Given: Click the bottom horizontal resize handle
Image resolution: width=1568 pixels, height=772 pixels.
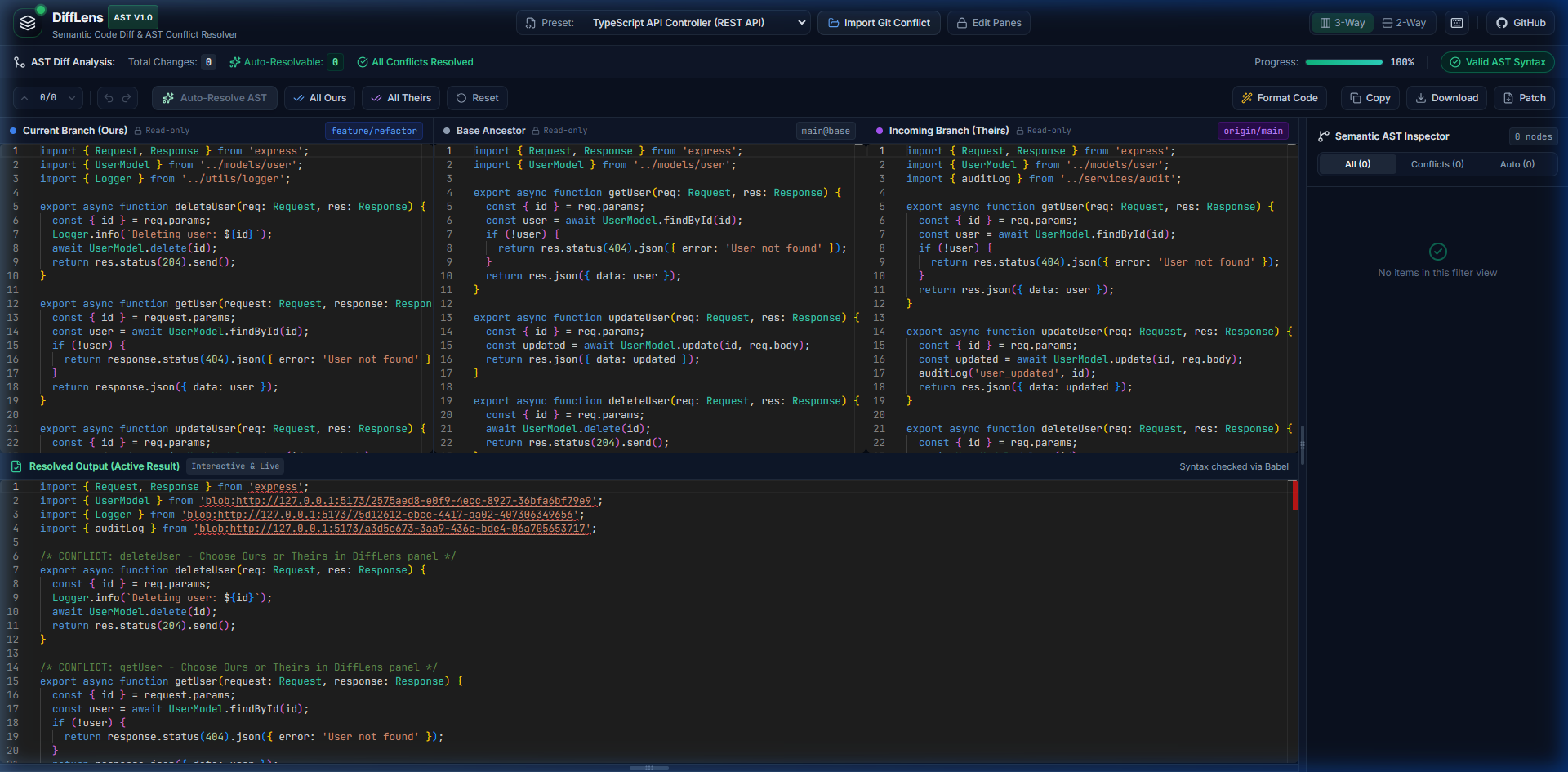Looking at the screenshot, I should 649,768.
